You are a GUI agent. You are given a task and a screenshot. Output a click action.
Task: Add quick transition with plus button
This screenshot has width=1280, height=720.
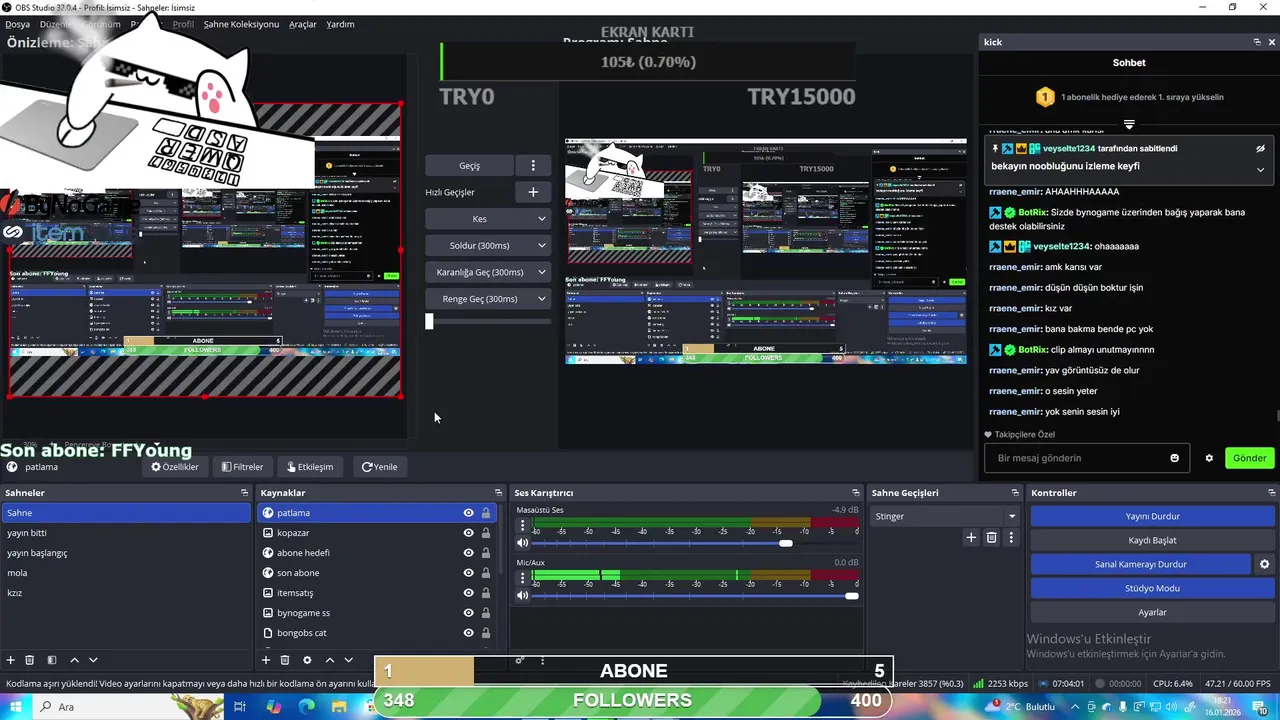[533, 192]
